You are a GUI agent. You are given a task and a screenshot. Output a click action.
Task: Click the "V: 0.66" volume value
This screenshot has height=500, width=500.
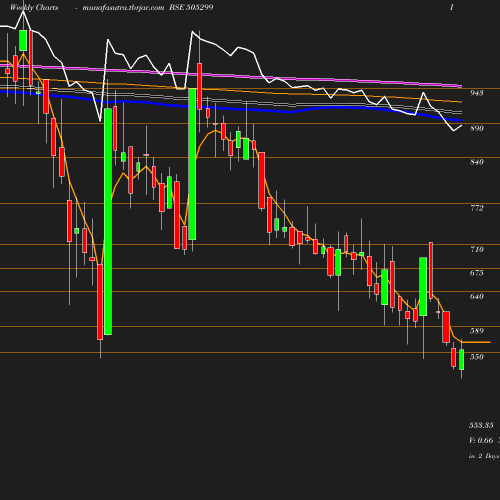481,440
